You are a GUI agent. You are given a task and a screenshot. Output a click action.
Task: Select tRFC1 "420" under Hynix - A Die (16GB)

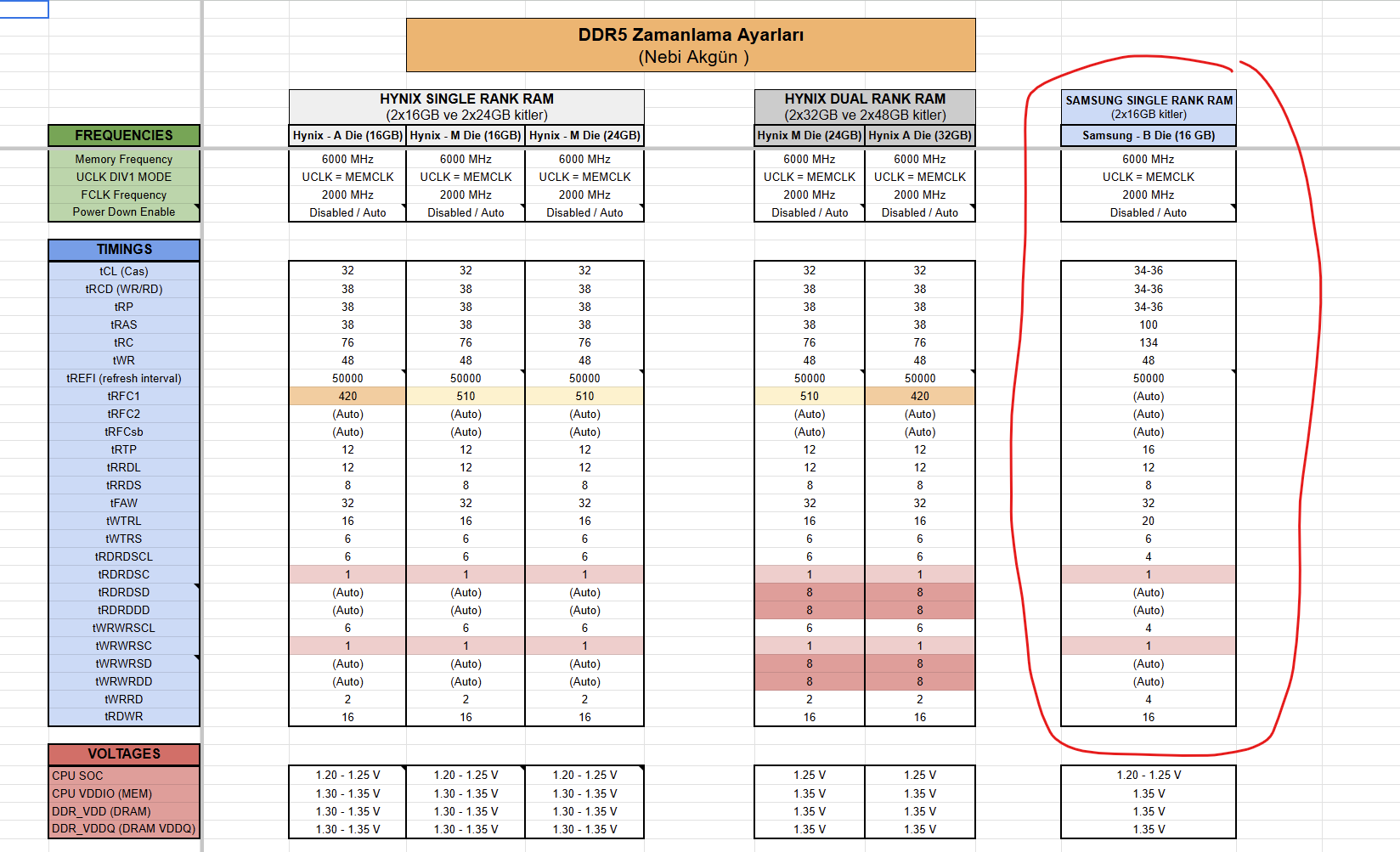[x=347, y=396]
